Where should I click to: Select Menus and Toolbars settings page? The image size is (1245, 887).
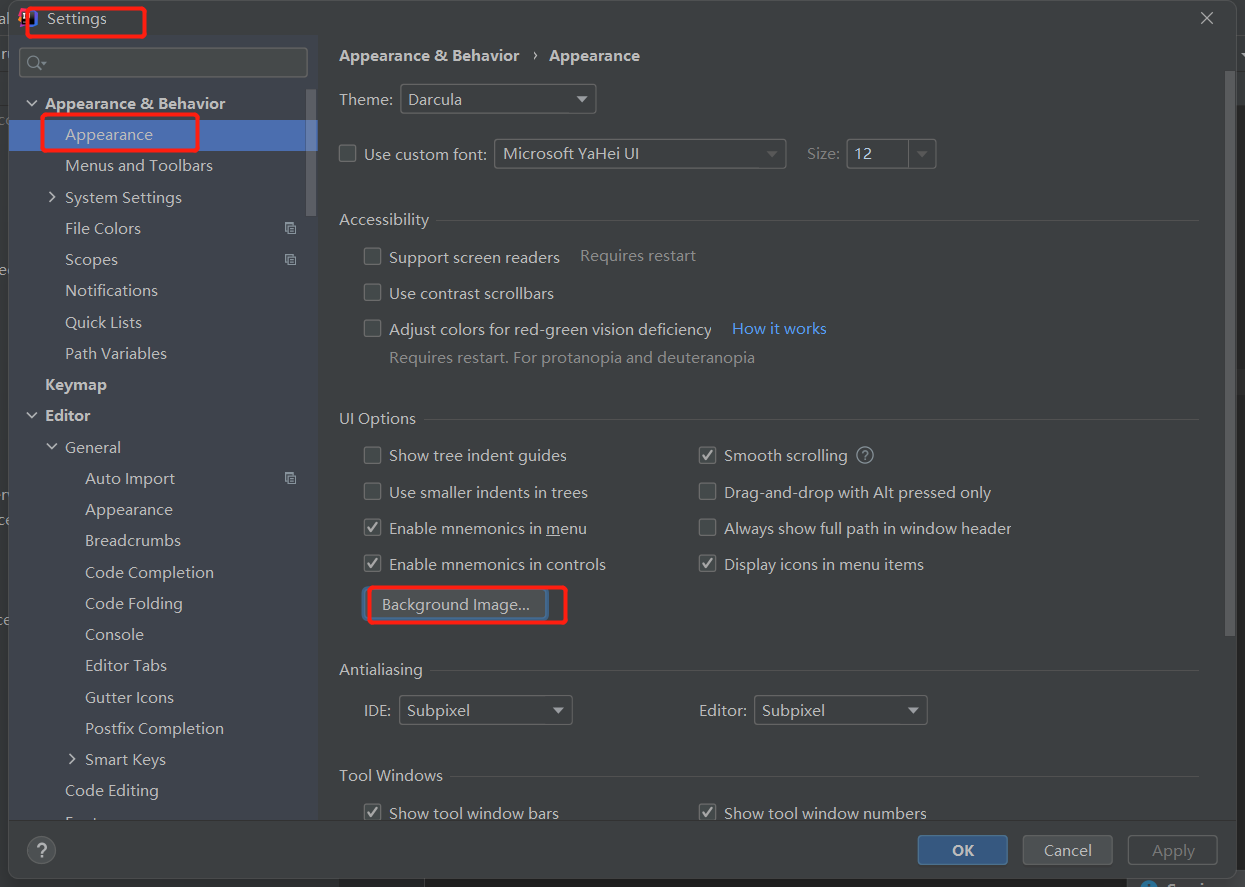(139, 166)
